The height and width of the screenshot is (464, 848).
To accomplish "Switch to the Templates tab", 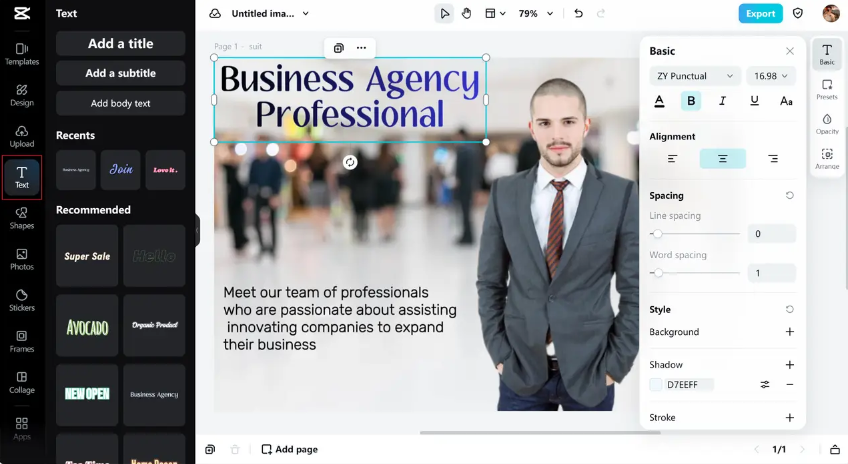I will point(22,54).
